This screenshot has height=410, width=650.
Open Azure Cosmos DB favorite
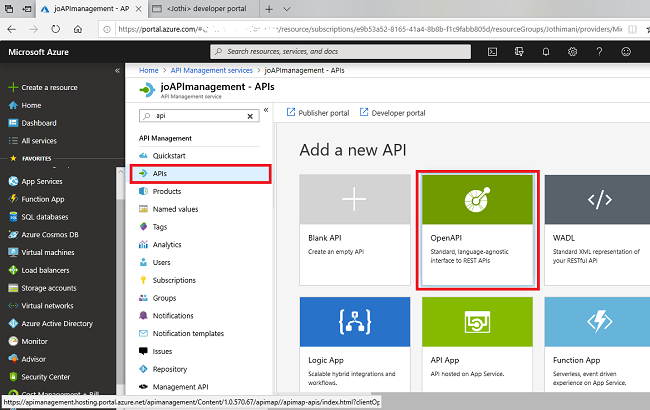pos(50,235)
